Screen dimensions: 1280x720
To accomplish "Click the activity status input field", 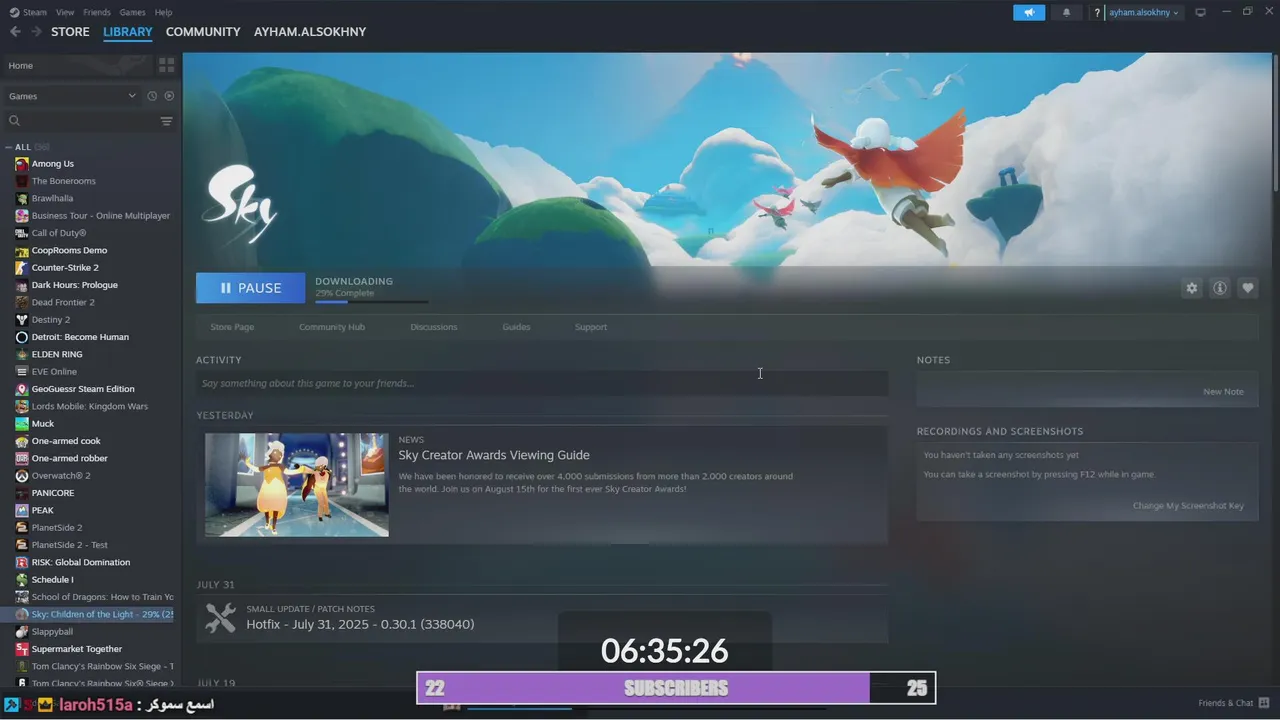I will click(542, 383).
